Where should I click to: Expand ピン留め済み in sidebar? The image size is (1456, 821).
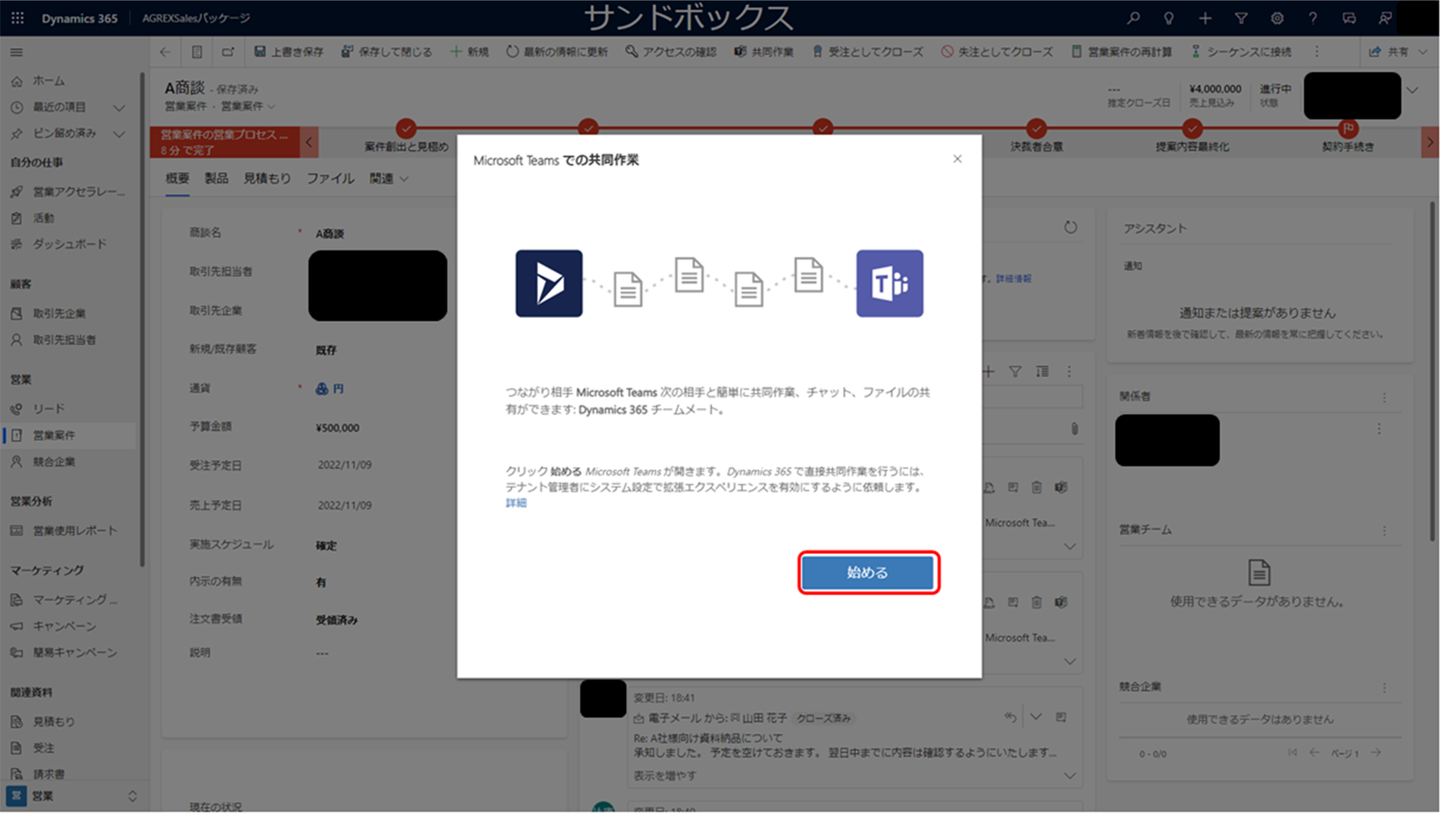119,134
